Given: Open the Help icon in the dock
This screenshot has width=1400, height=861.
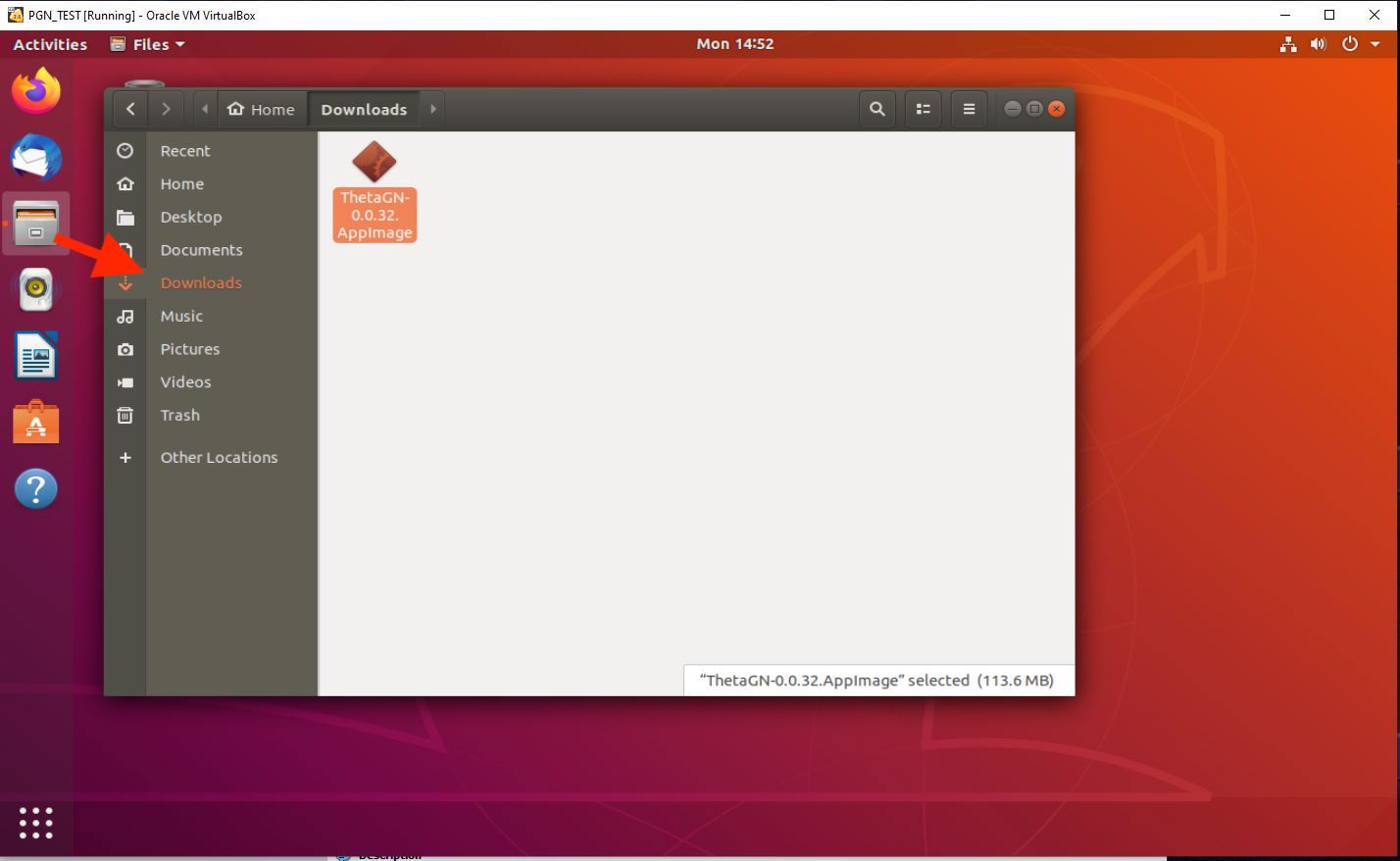Looking at the screenshot, I should pyautogui.click(x=36, y=488).
